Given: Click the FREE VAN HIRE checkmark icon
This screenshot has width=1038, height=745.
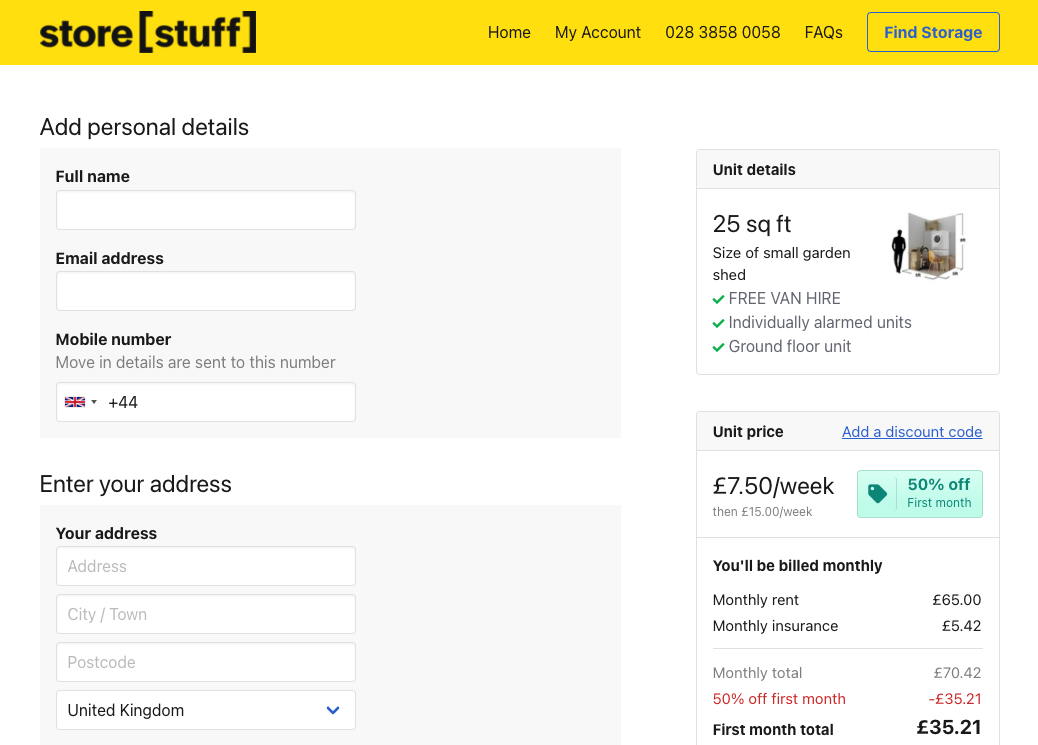Looking at the screenshot, I should pos(718,299).
